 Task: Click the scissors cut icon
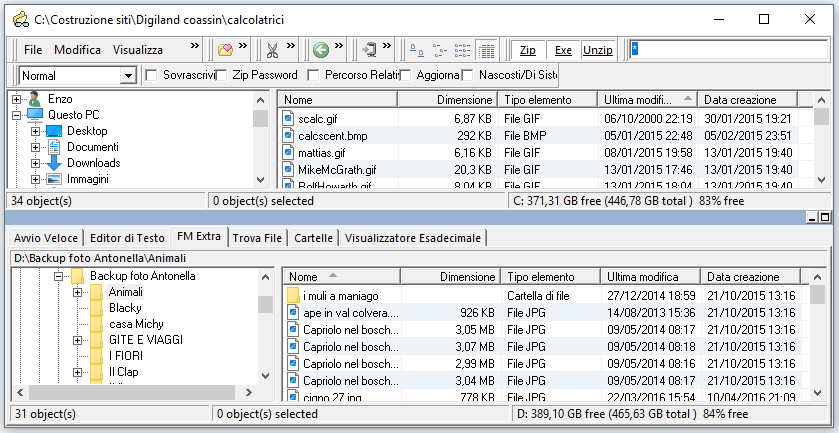(272, 50)
